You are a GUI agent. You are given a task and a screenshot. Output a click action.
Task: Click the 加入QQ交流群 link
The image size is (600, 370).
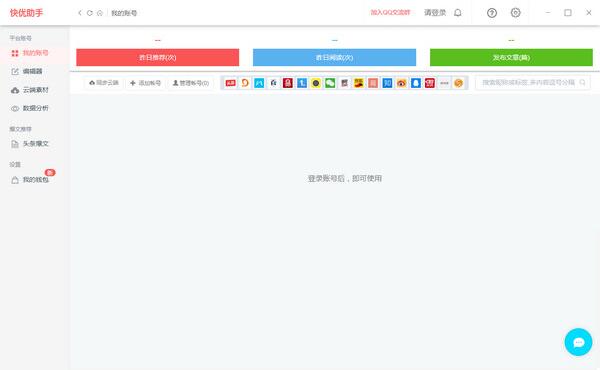click(x=390, y=13)
